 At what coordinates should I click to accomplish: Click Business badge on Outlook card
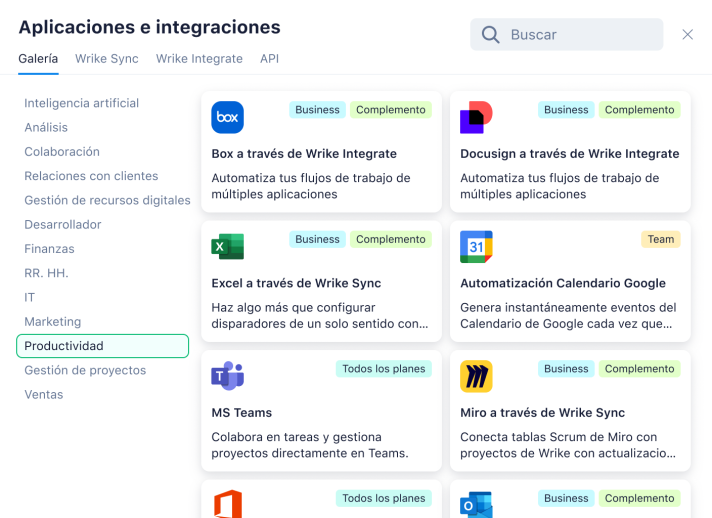[x=566, y=498]
